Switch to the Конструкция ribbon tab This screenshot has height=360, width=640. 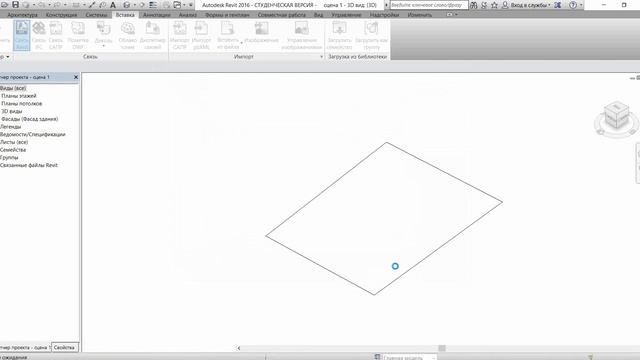click(61, 15)
